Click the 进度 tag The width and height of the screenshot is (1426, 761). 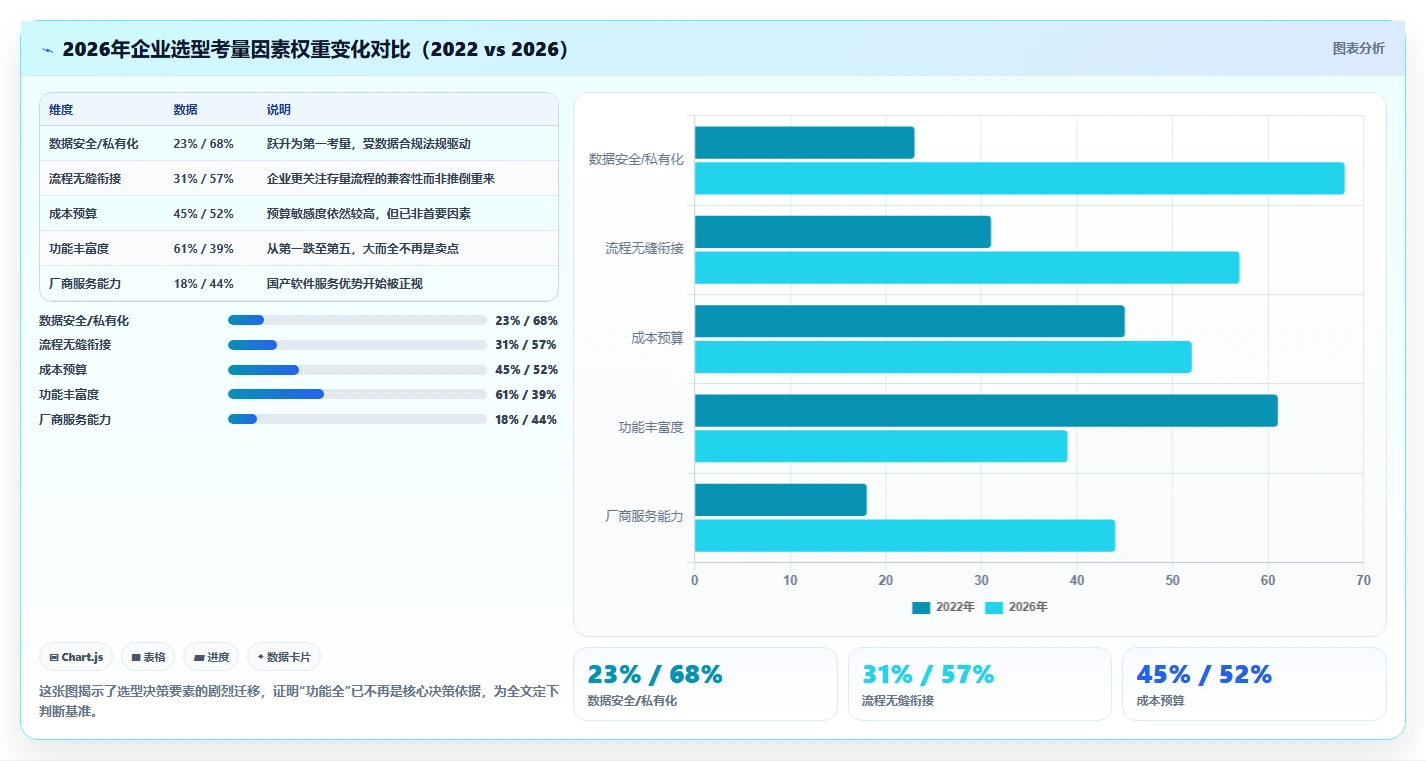click(x=211, y=657)
